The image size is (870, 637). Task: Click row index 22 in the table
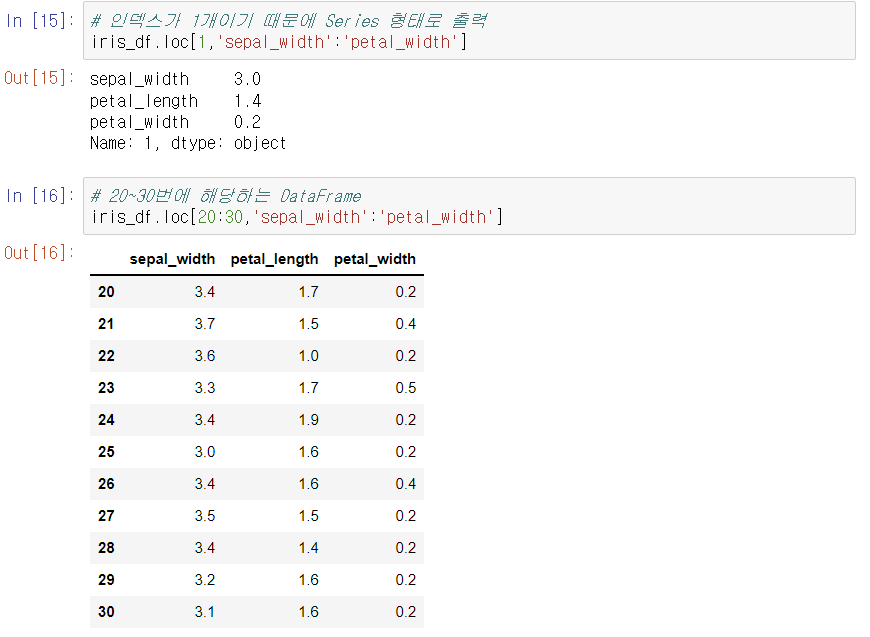tap(106, 356)
